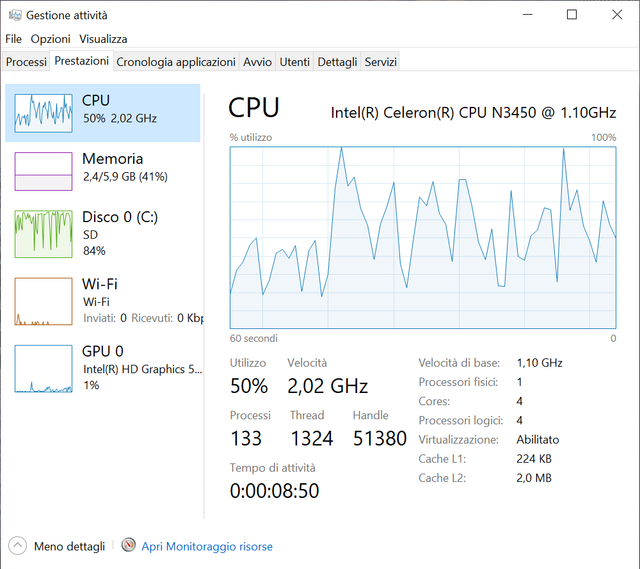Image resolution: width=640 pixels, height=569 pixels.
Task: Maximize the Gestione attività window
Action: (571, 15)
